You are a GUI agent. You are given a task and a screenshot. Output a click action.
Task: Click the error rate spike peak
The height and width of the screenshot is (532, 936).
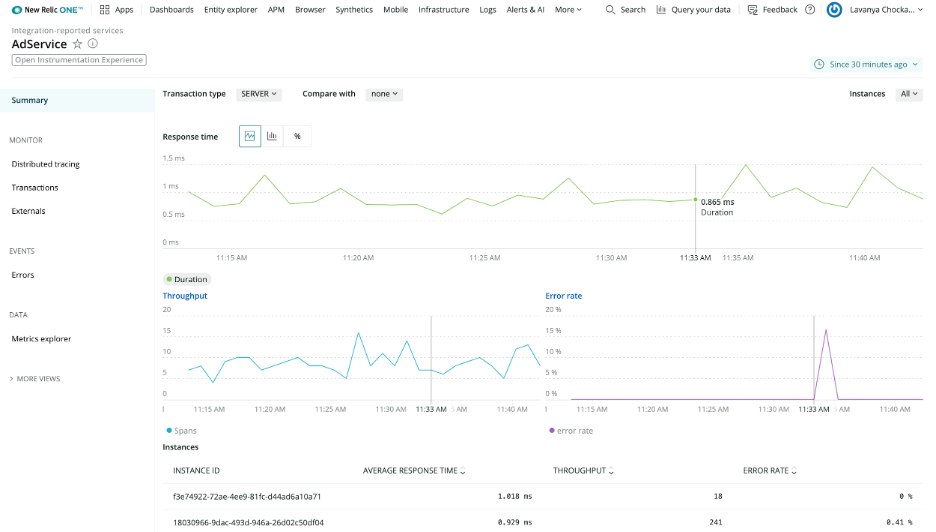(x=826, y=330)
